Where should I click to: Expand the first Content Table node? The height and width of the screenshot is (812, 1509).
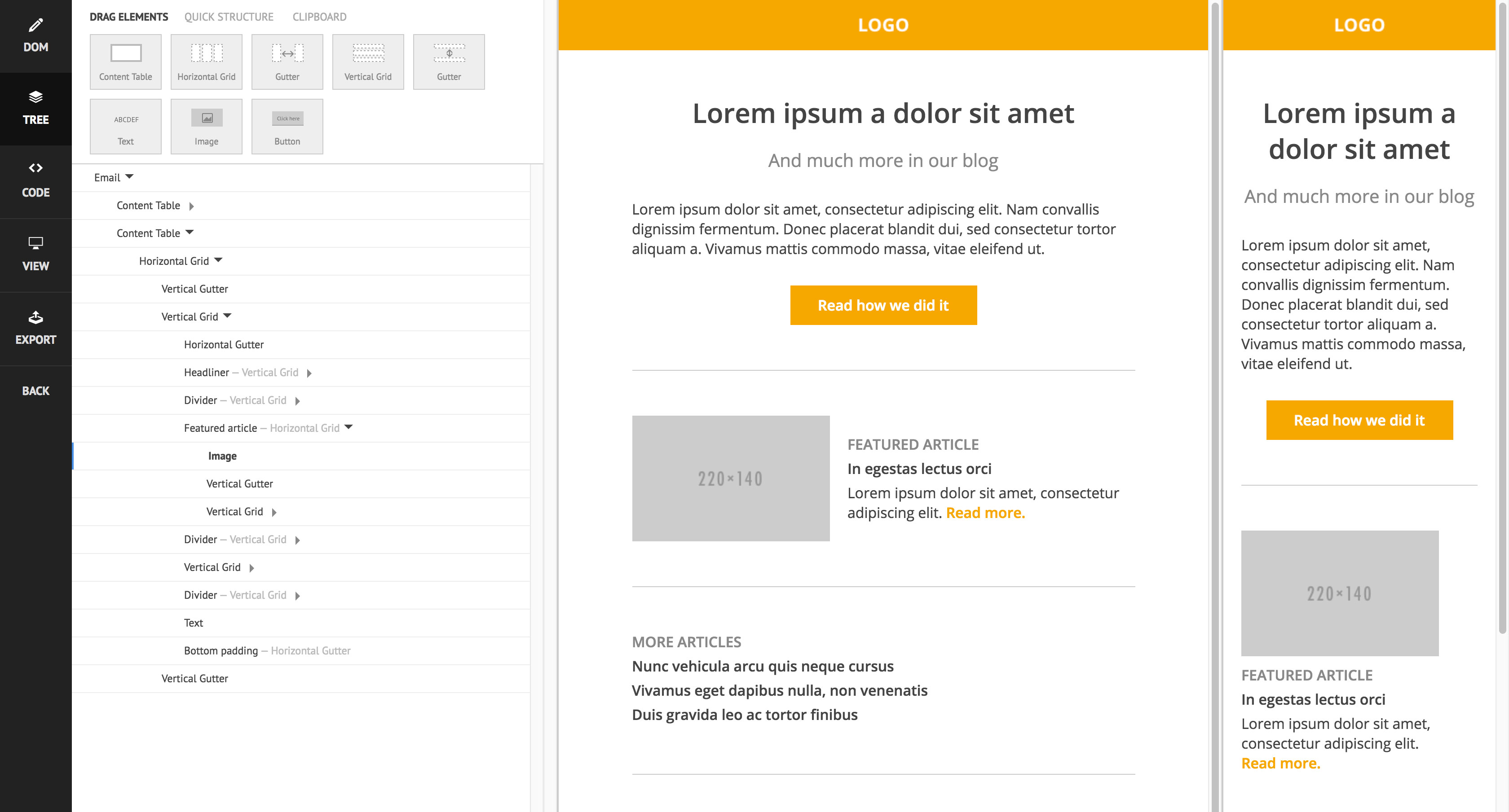192,206
